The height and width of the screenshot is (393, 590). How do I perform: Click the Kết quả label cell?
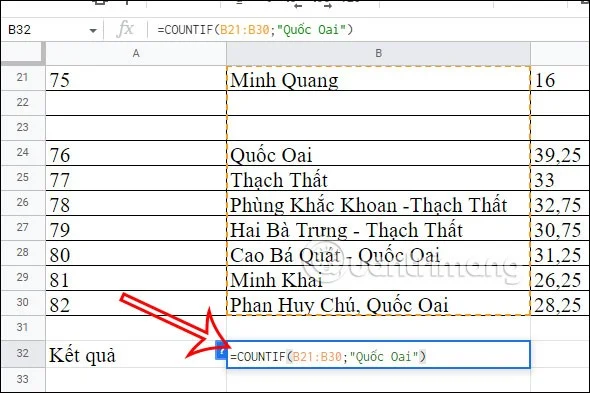tap(136, 354)
